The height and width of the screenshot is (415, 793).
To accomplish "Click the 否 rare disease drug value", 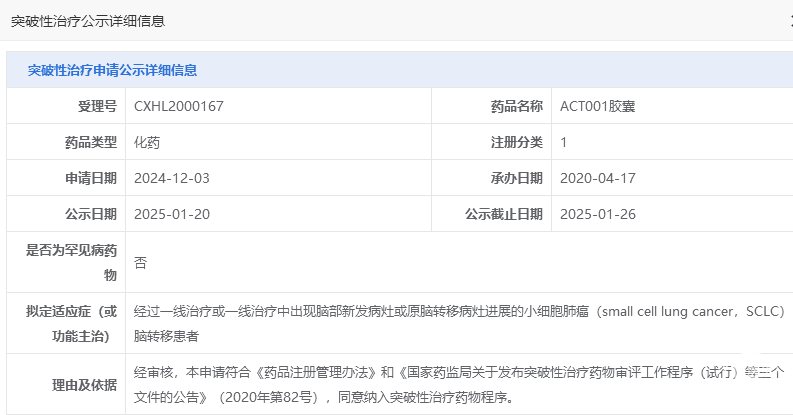I will coord(140,263).
